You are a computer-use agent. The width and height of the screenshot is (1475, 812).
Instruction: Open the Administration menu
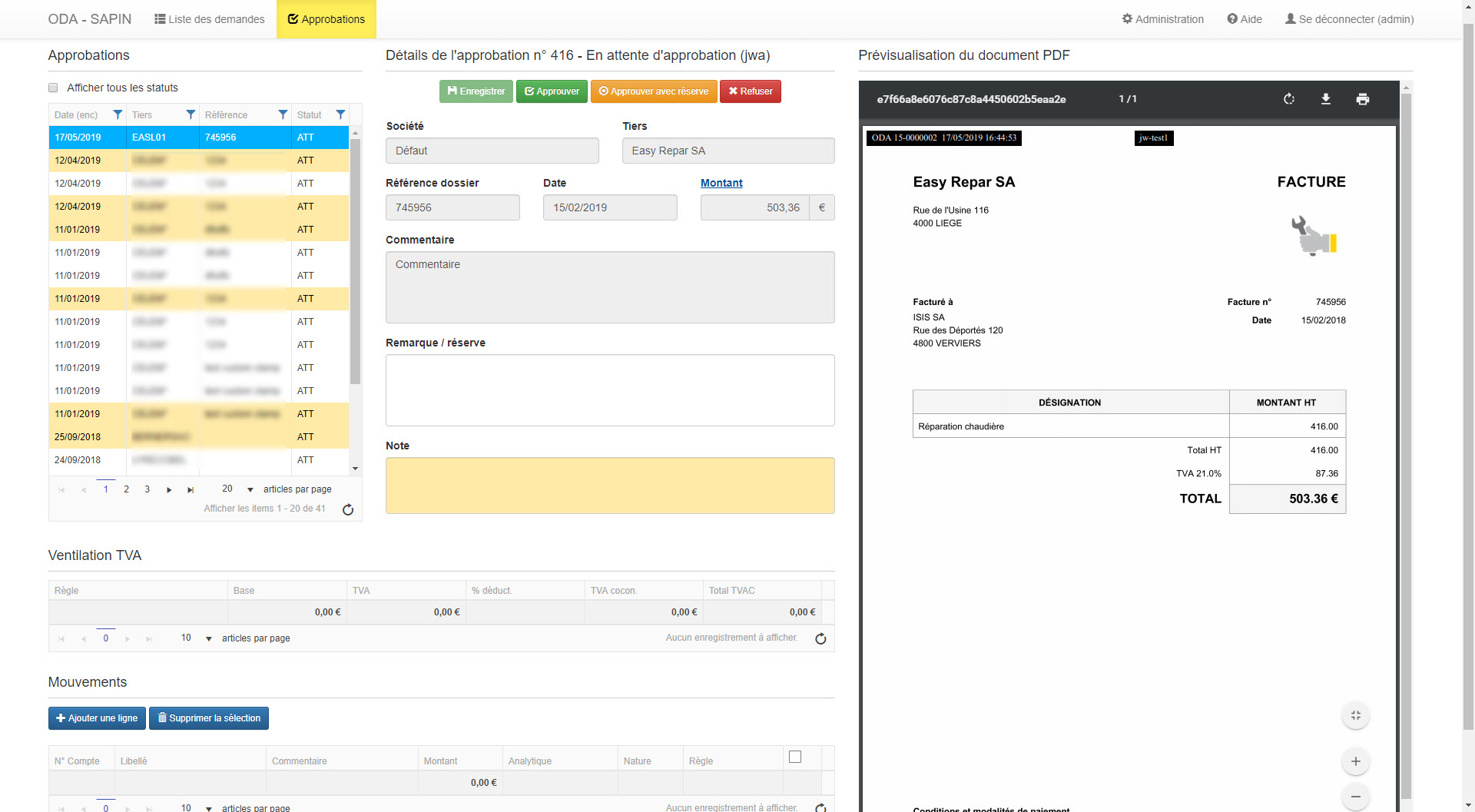[x=1162, y=19]
